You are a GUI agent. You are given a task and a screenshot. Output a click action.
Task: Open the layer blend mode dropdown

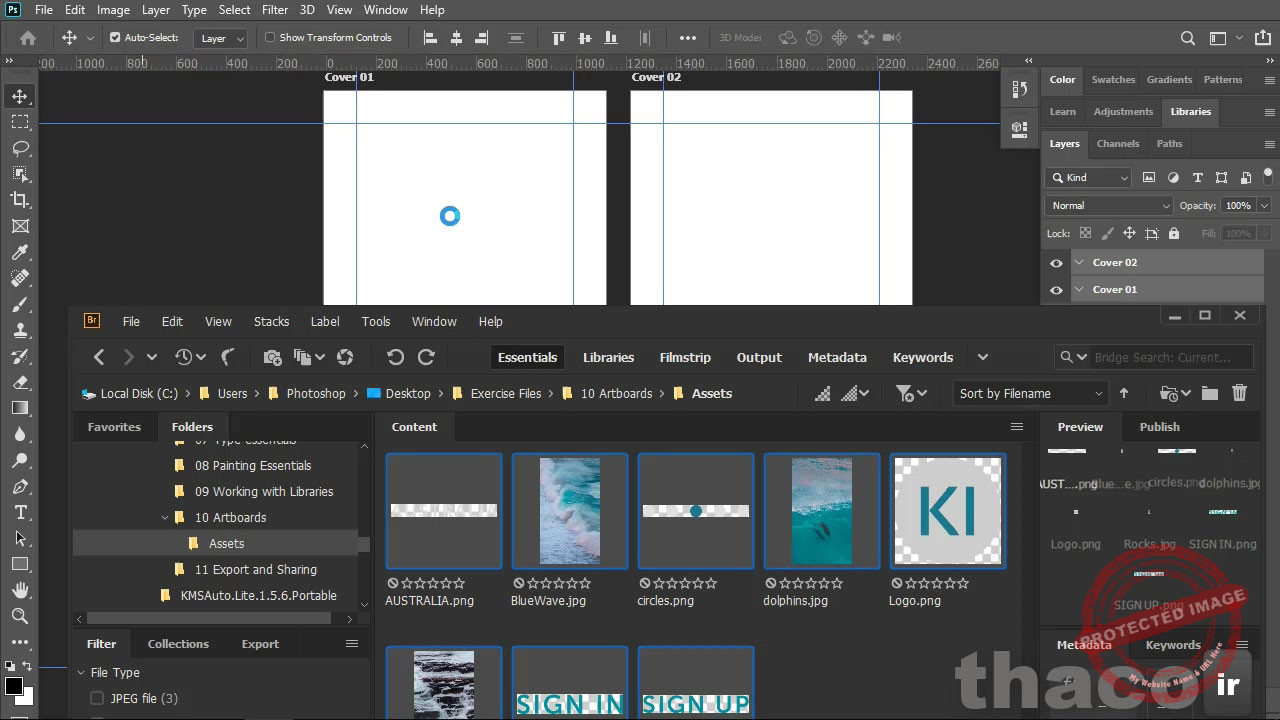(x=1107, y=205)
